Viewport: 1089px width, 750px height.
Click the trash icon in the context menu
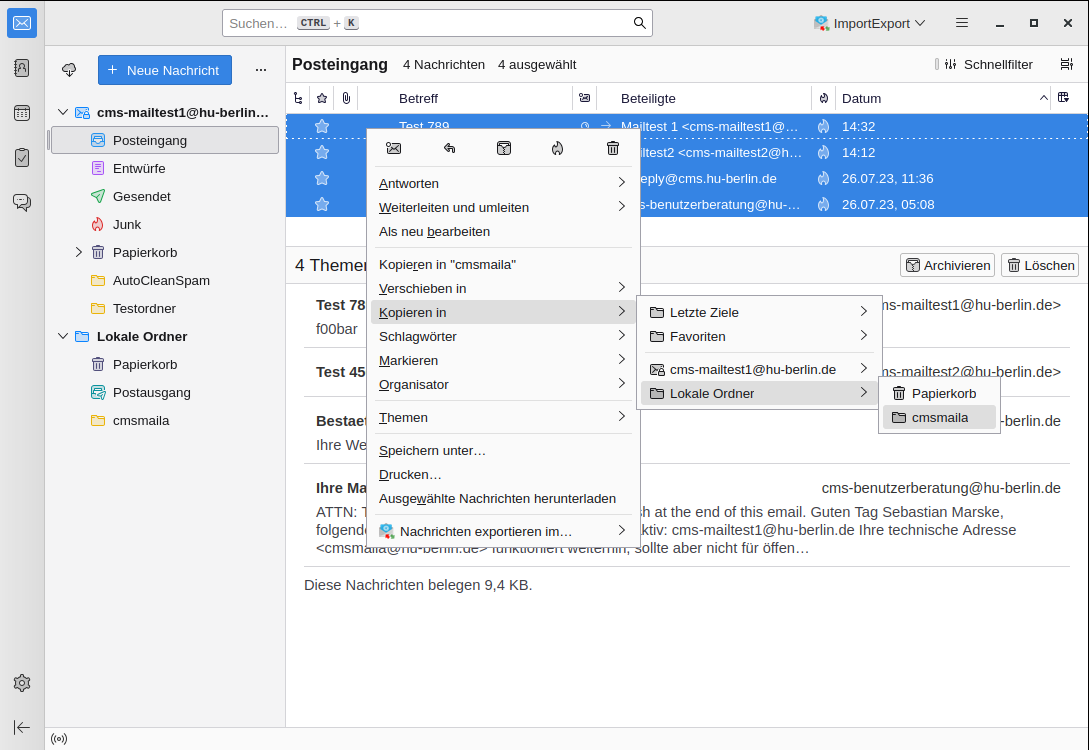point(613,148)
